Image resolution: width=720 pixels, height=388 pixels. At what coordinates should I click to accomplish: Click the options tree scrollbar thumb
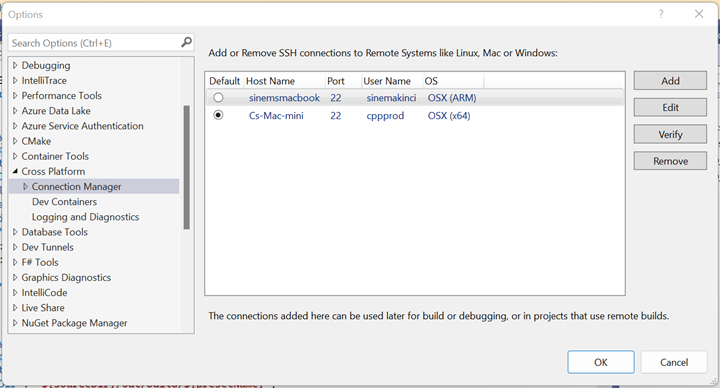tap(186, 167)
